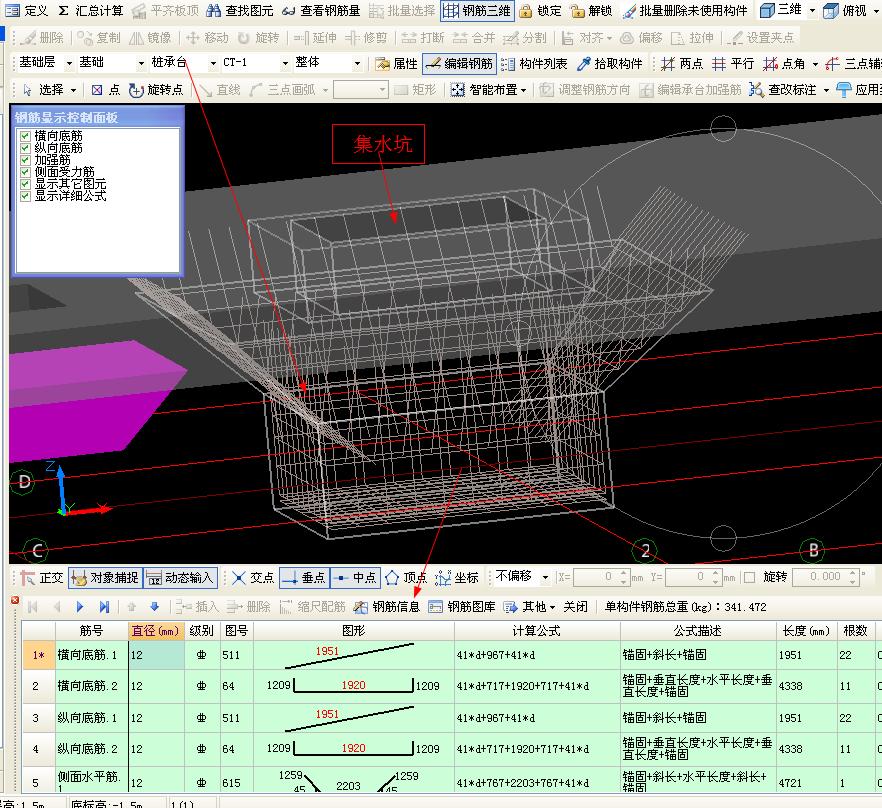Expand the CT-1 component dropdown
Image resolution: width=882 pixels, height=808 pixels.
(x=285, y=63)
